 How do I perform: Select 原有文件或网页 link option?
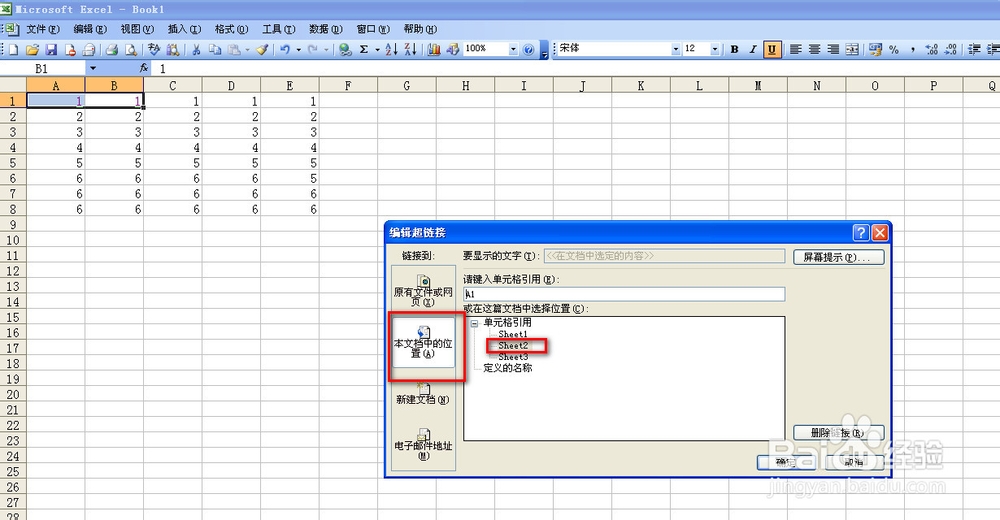point(423,291)
